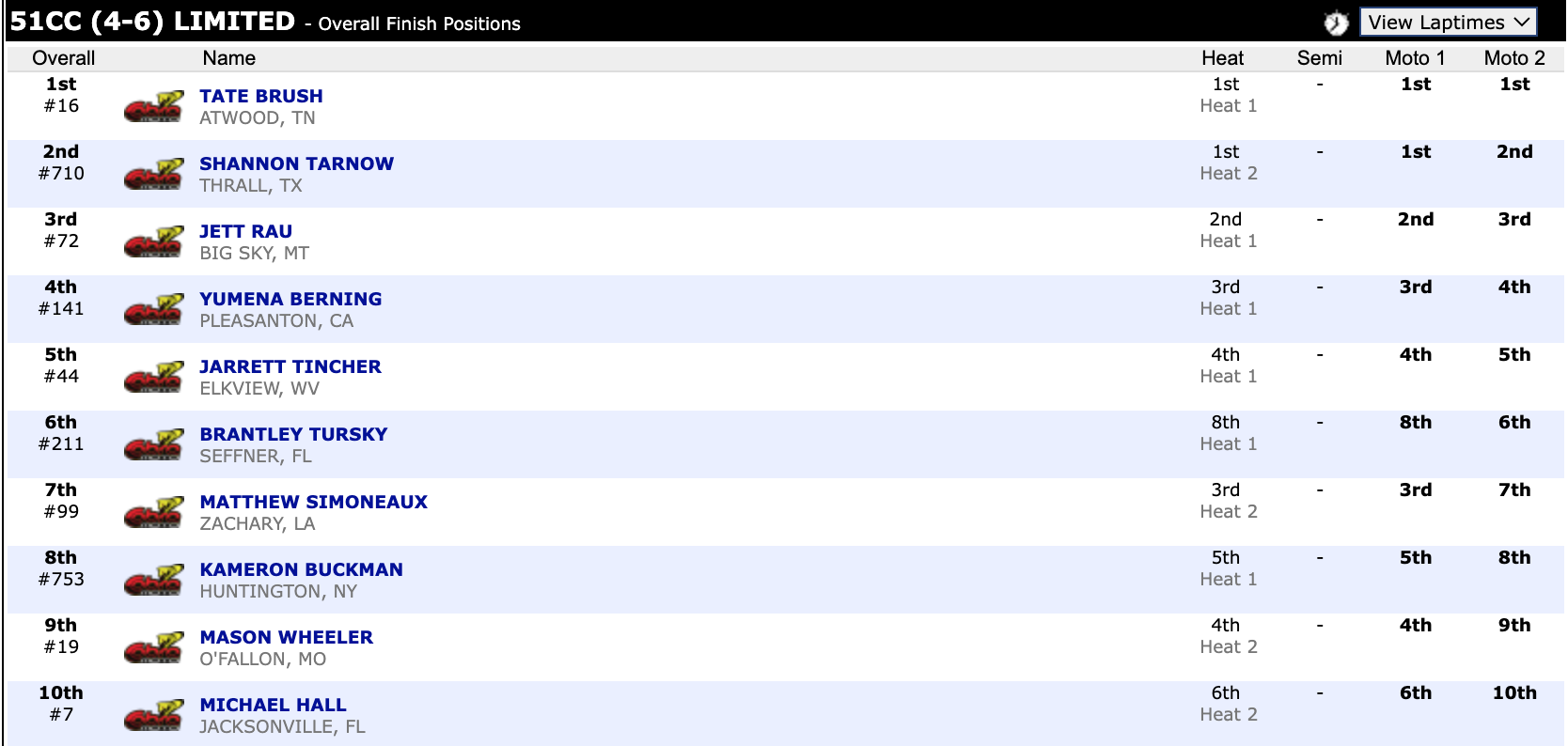This screenshot has height=746, width=1568.
Task: Click the stopwatch icon beside View Laptimes
Action: click(1336, 23)
